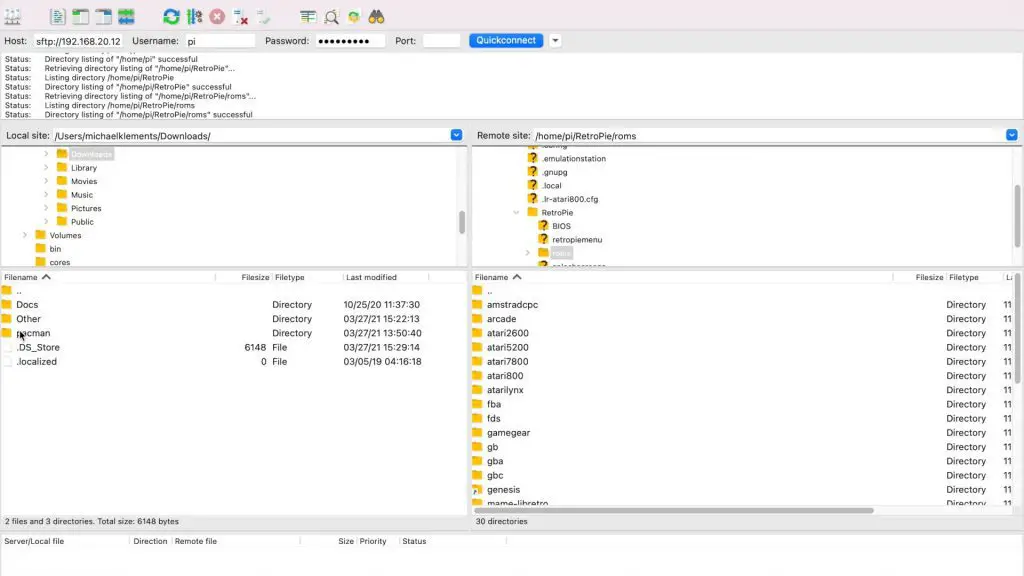Click the remote file list horizontal scrollbar

[673, 510]
